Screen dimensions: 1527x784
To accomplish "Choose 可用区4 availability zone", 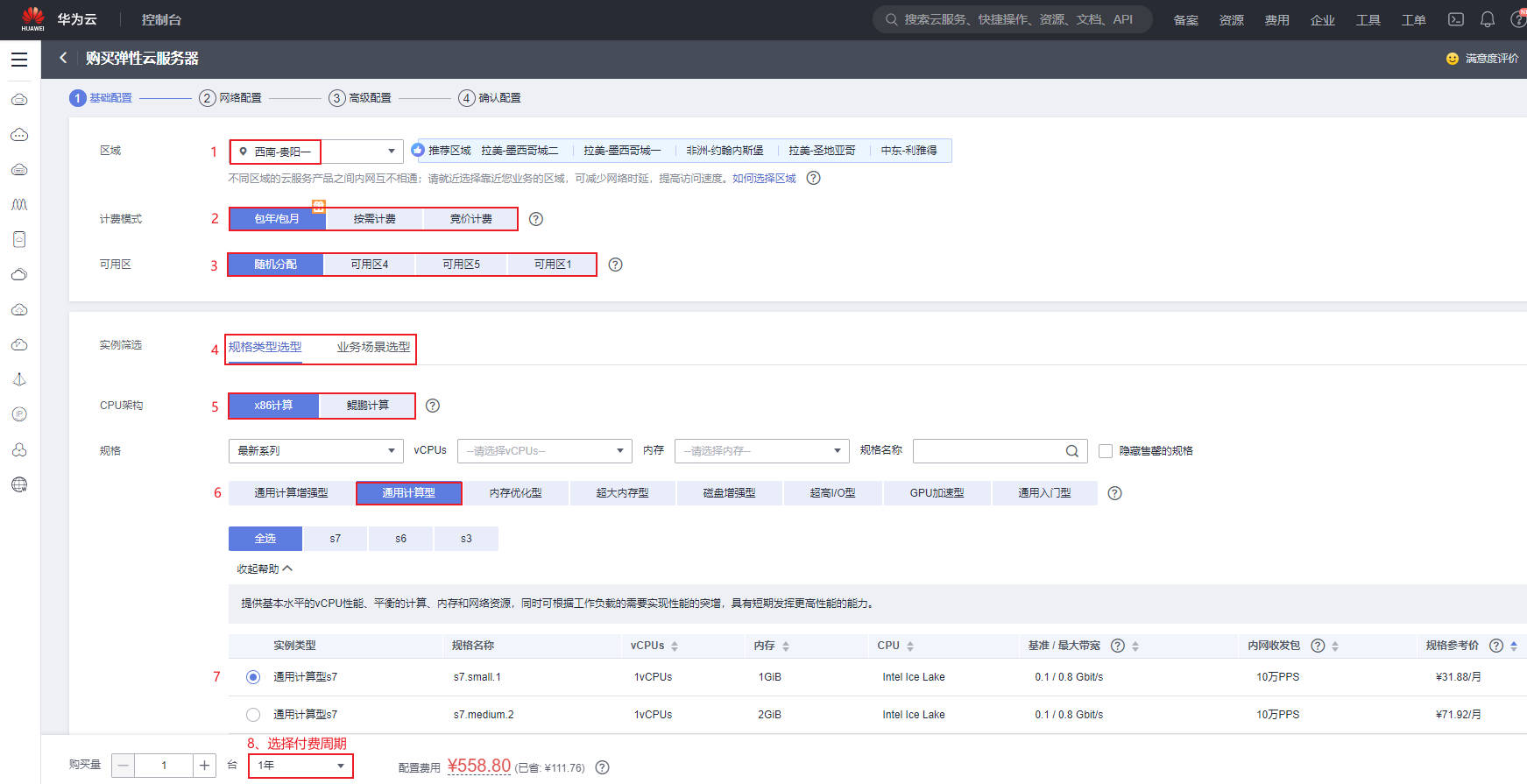I will click(370, 265).
